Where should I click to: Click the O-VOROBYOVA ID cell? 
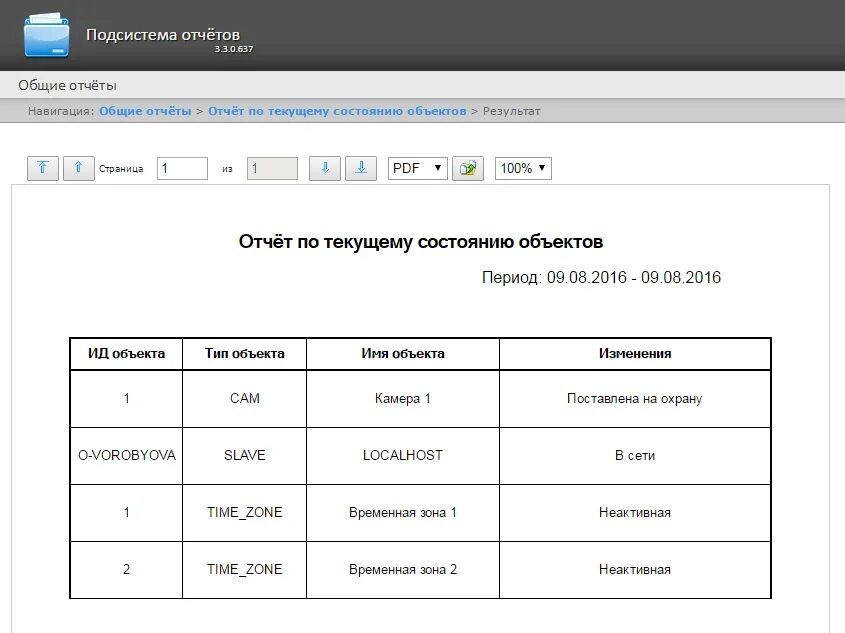126,456
